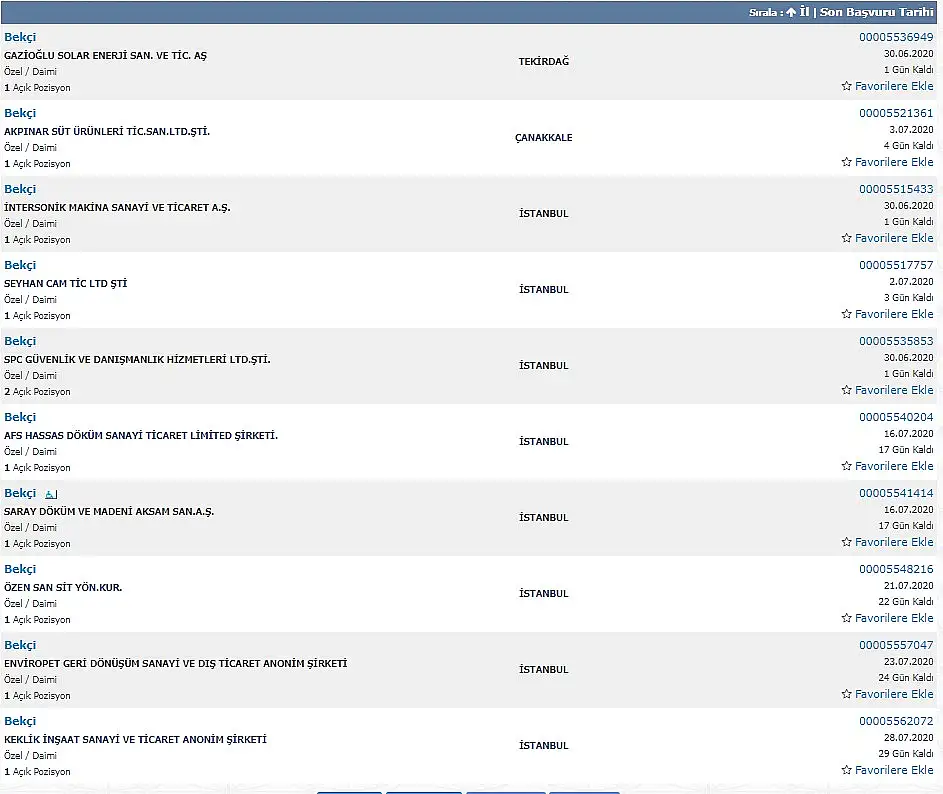Select job ID 00005517757
Viewport: 943px width, 794px height.
click(896, 265)
